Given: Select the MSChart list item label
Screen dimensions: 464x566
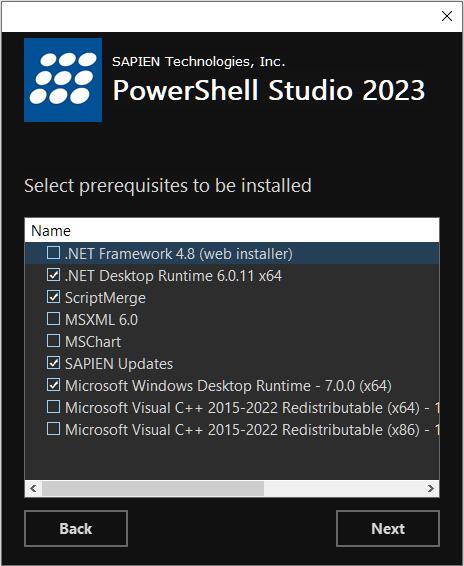Looking at the screenshot, I should [x=93, y=341].
